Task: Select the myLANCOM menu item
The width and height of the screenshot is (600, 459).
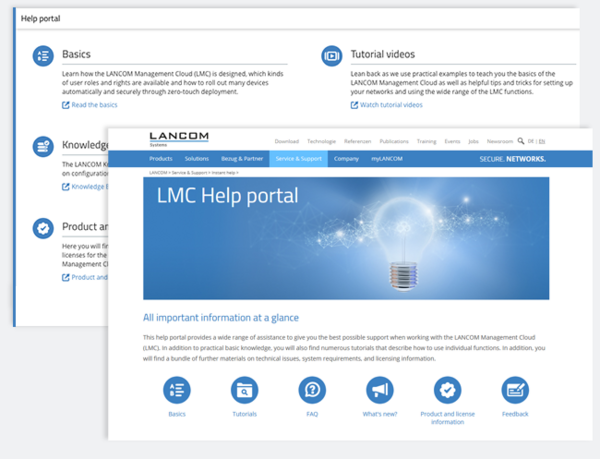Action: [x=387, y=159]
